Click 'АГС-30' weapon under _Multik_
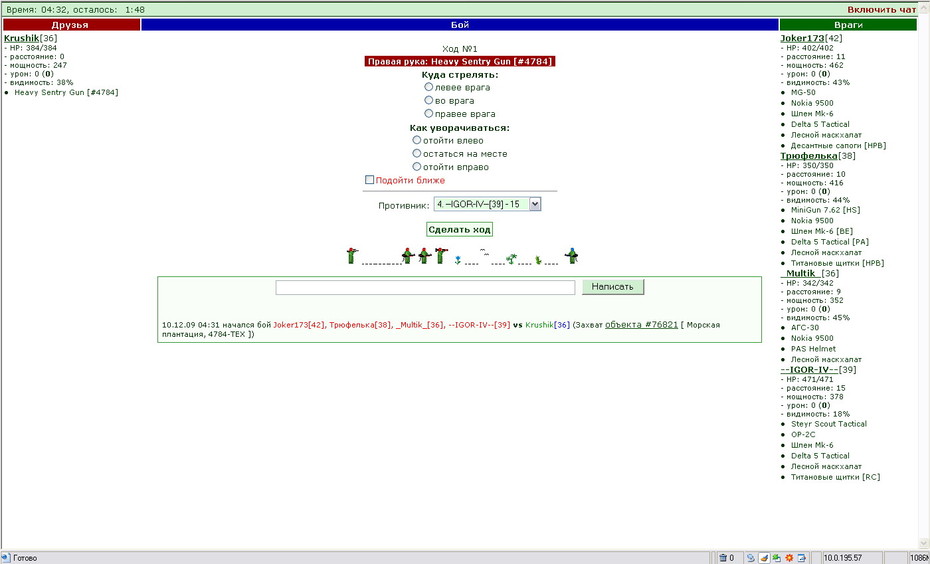Image resolution: width=930 pixels, height=564 pixels. [x=805, y=327]
